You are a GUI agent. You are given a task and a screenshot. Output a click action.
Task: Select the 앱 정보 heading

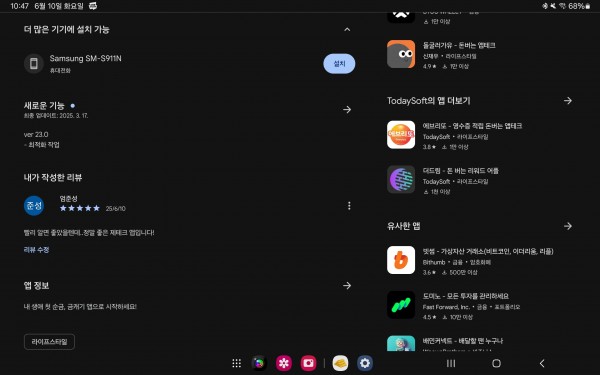pos(36,285)
